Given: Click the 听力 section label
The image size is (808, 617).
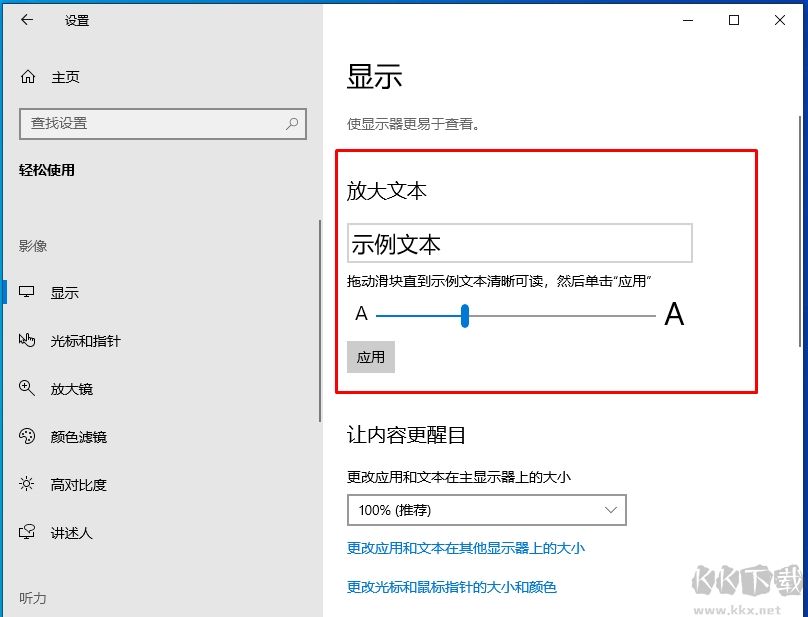Looking at the screenshot, I should point(33,598).
